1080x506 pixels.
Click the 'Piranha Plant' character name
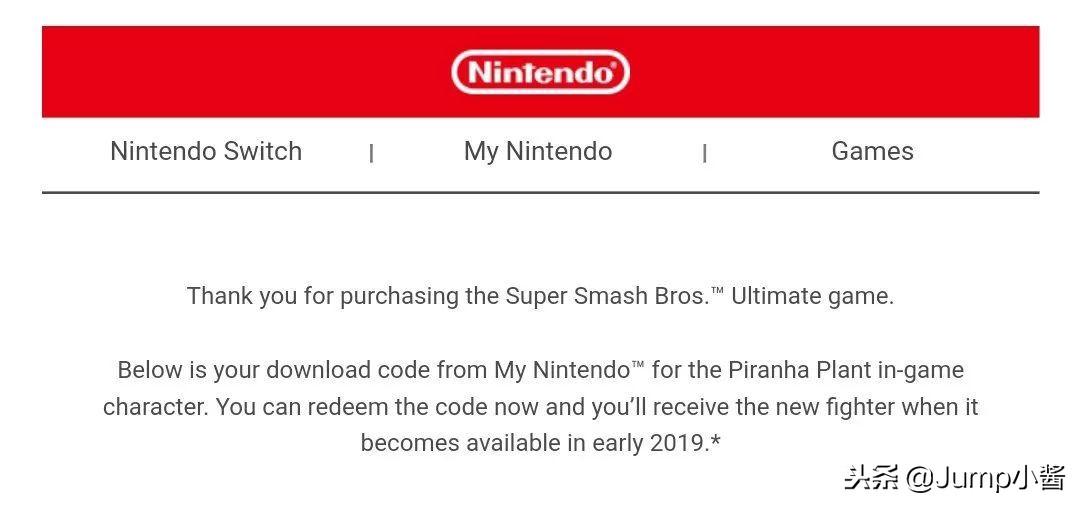click(800, 370)
